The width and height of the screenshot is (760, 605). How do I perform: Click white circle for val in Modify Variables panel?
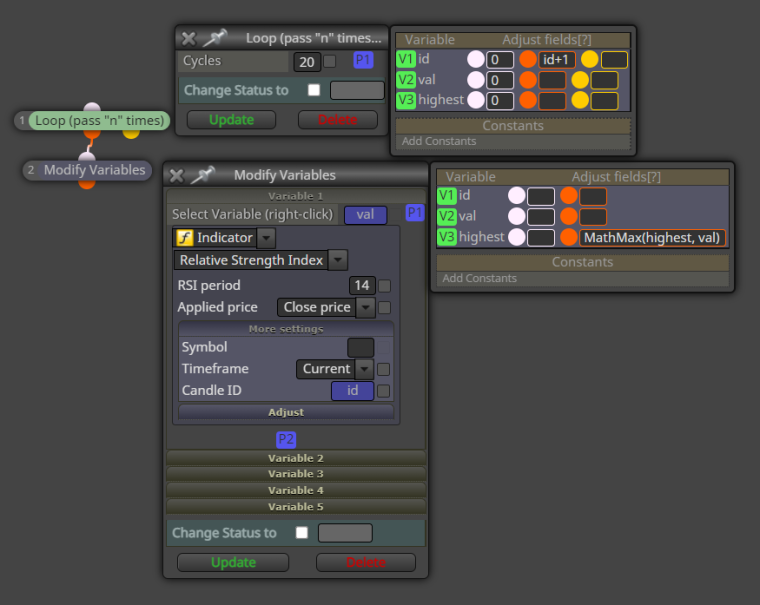517,217
